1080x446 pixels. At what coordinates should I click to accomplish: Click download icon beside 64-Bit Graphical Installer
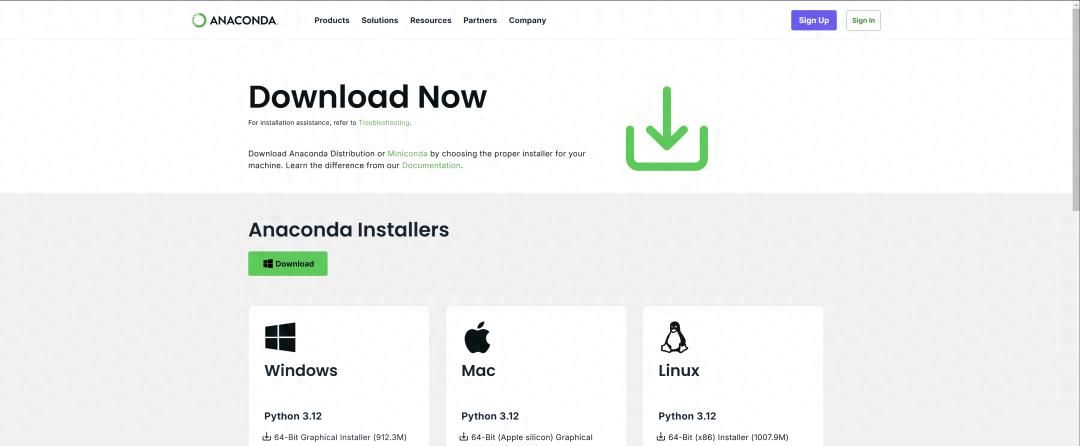click(x=267, y=436)
